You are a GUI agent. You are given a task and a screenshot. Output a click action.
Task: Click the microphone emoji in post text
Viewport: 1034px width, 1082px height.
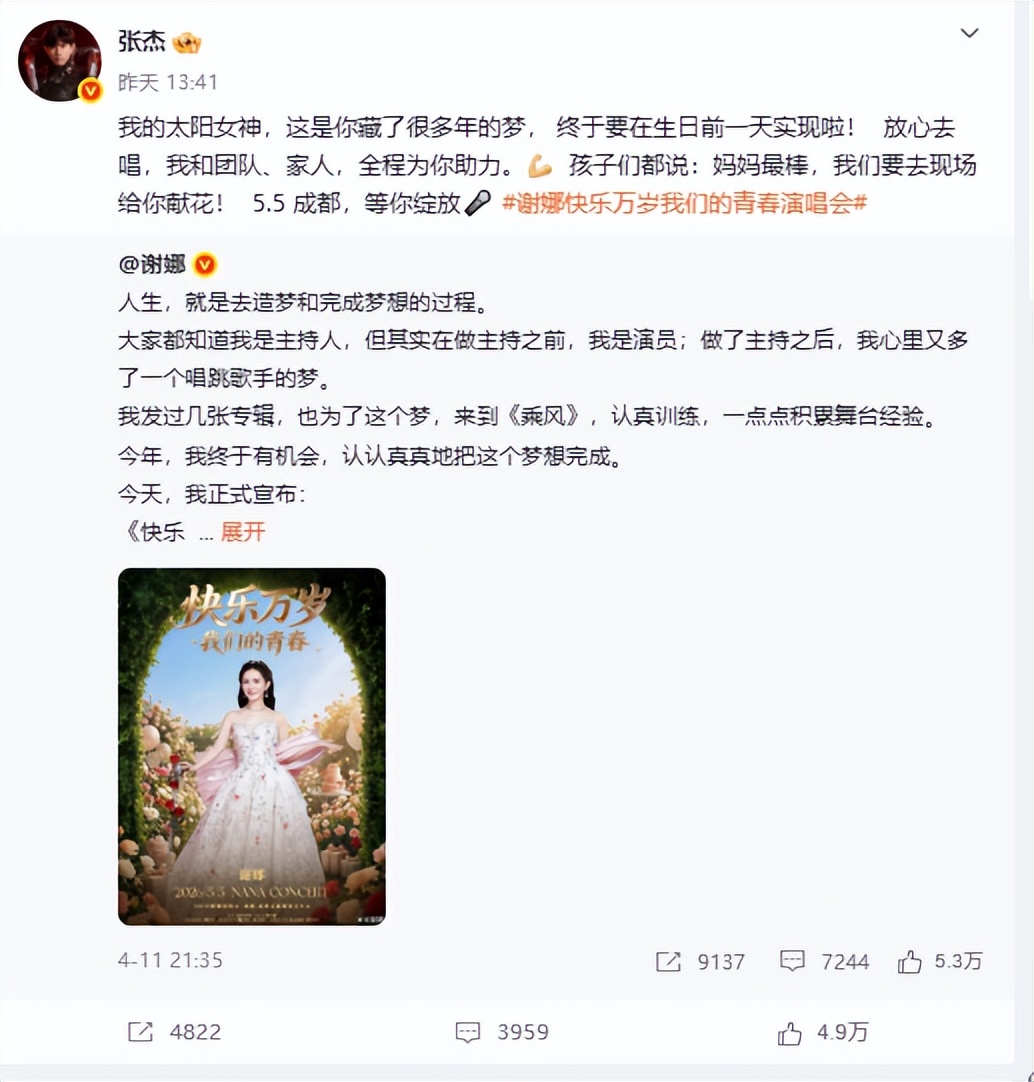click(477, 203)
